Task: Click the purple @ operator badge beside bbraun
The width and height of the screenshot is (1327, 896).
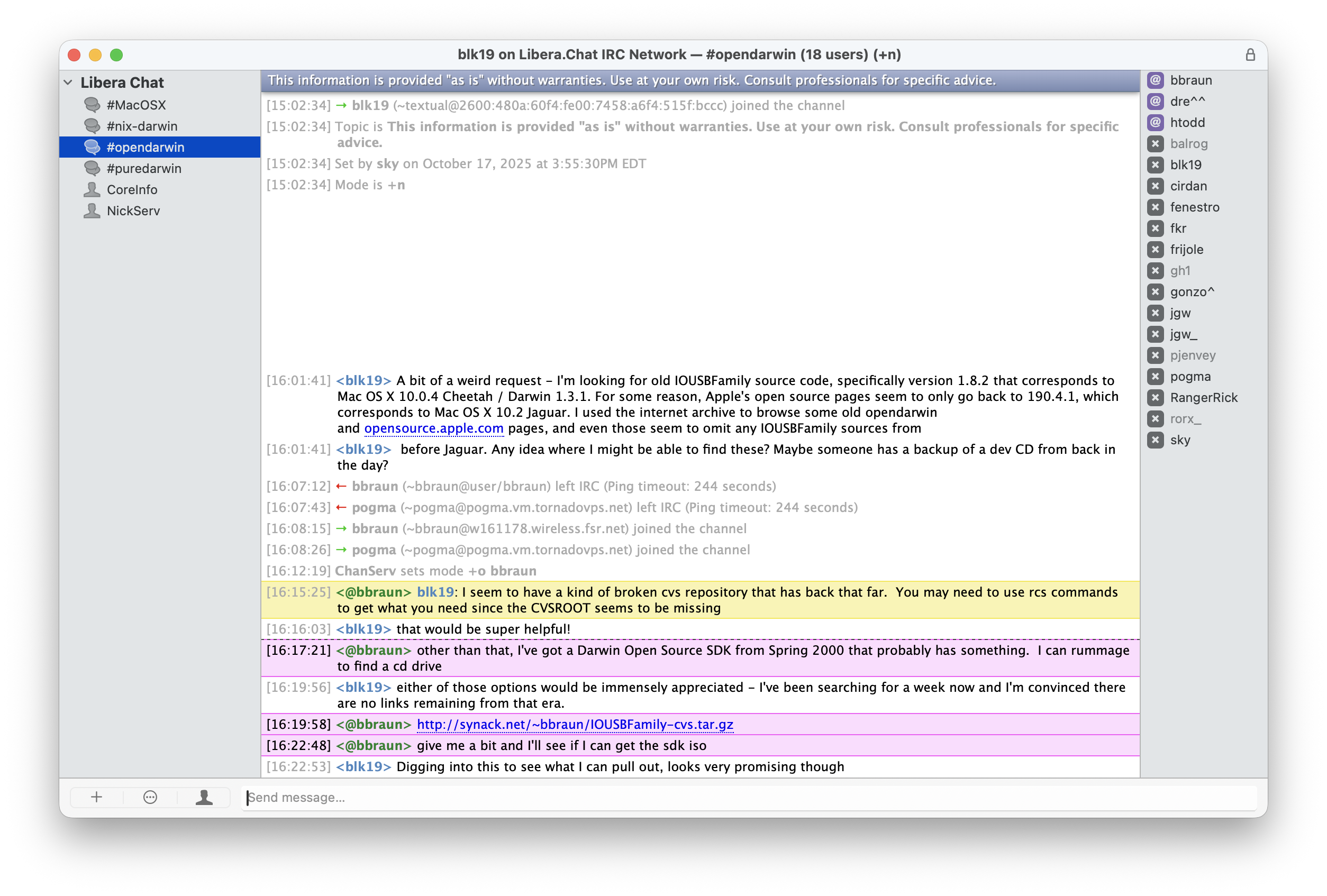Action: pos(1156,80)
